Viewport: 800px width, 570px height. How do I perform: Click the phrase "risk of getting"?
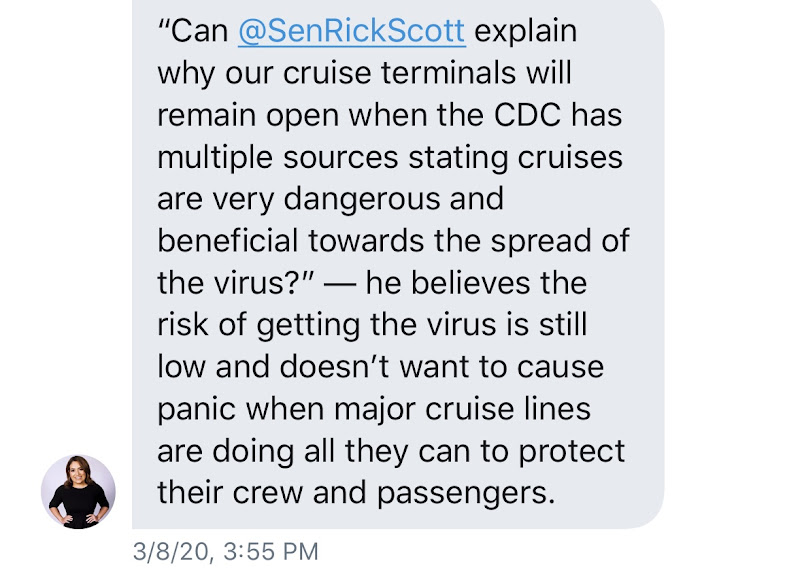[259, 327]
